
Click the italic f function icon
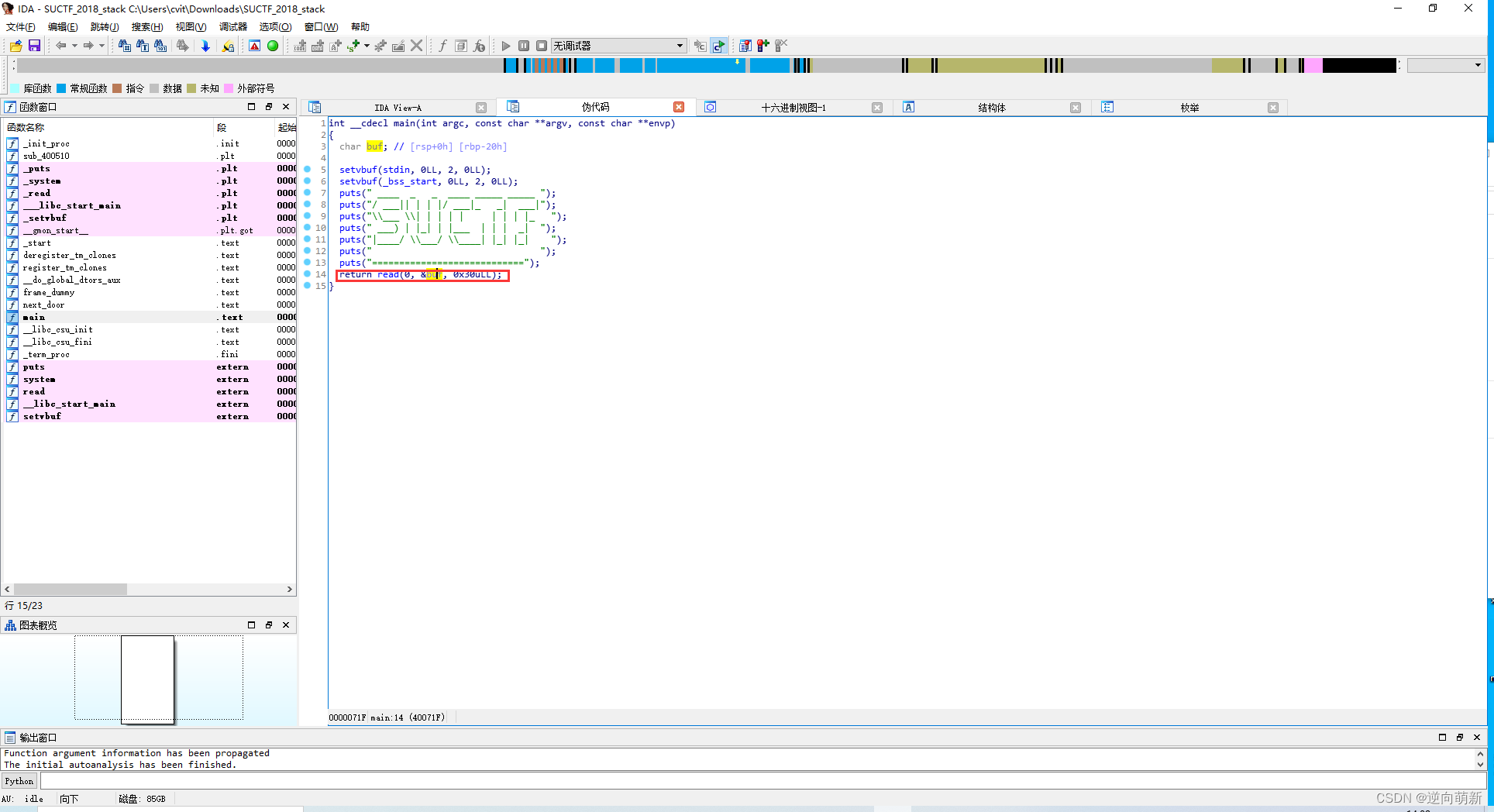(442, 46)
